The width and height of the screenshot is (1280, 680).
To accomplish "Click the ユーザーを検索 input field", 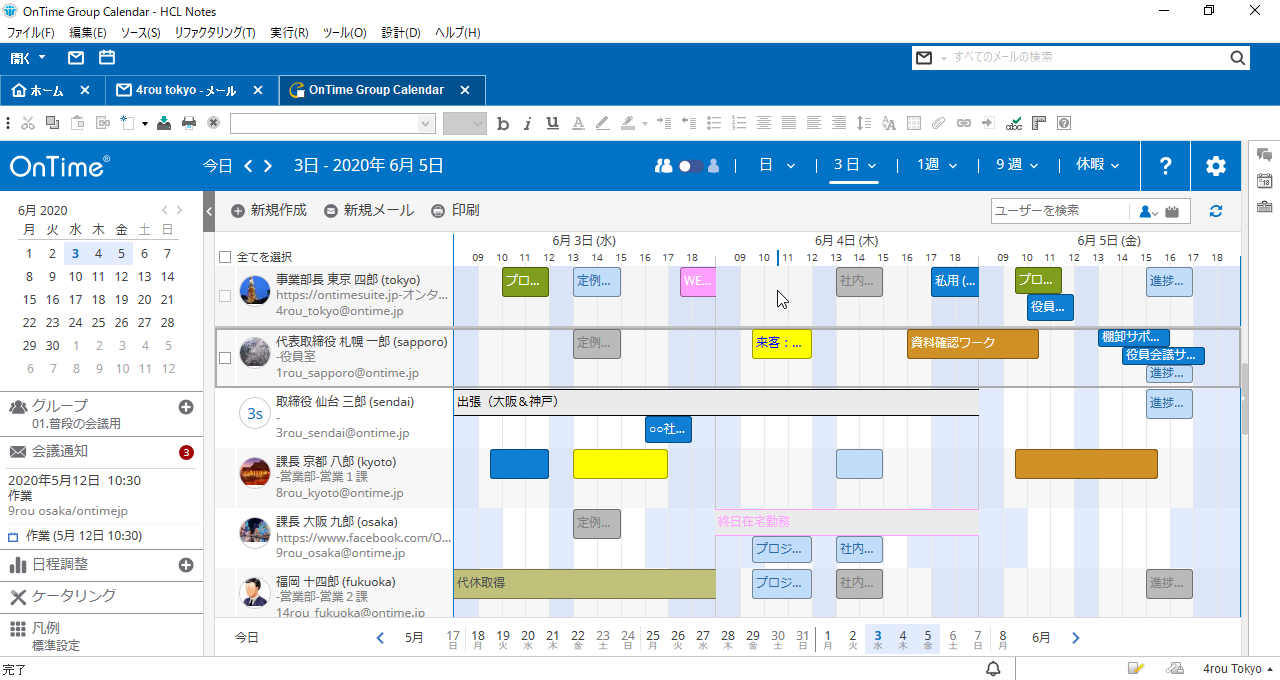I will click(1060, 211).
